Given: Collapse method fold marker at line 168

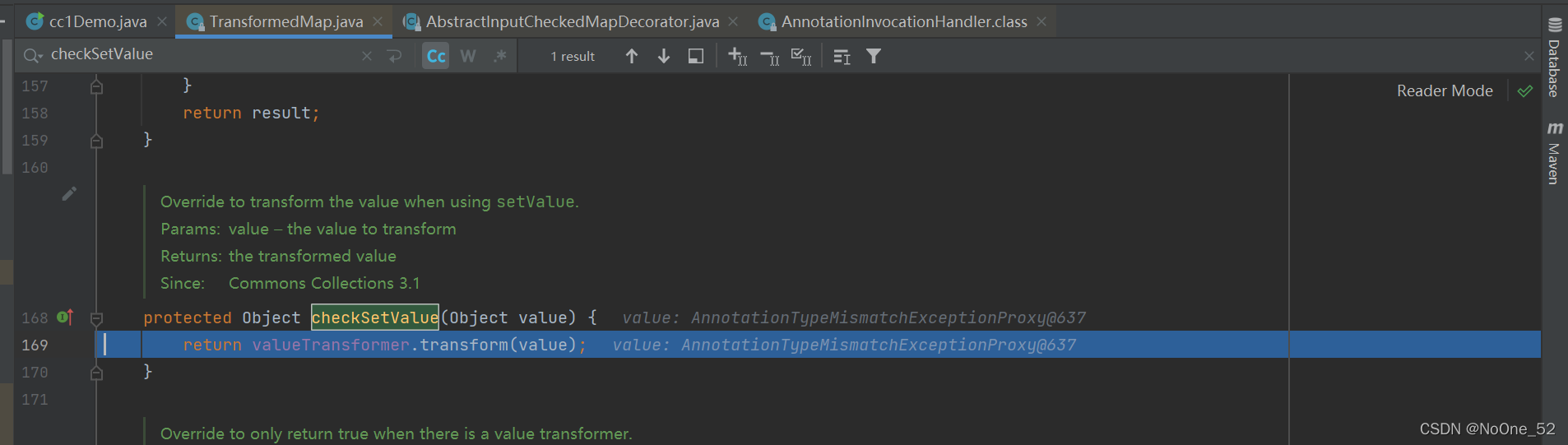Looking at the screenshot, I should (96, 318).
